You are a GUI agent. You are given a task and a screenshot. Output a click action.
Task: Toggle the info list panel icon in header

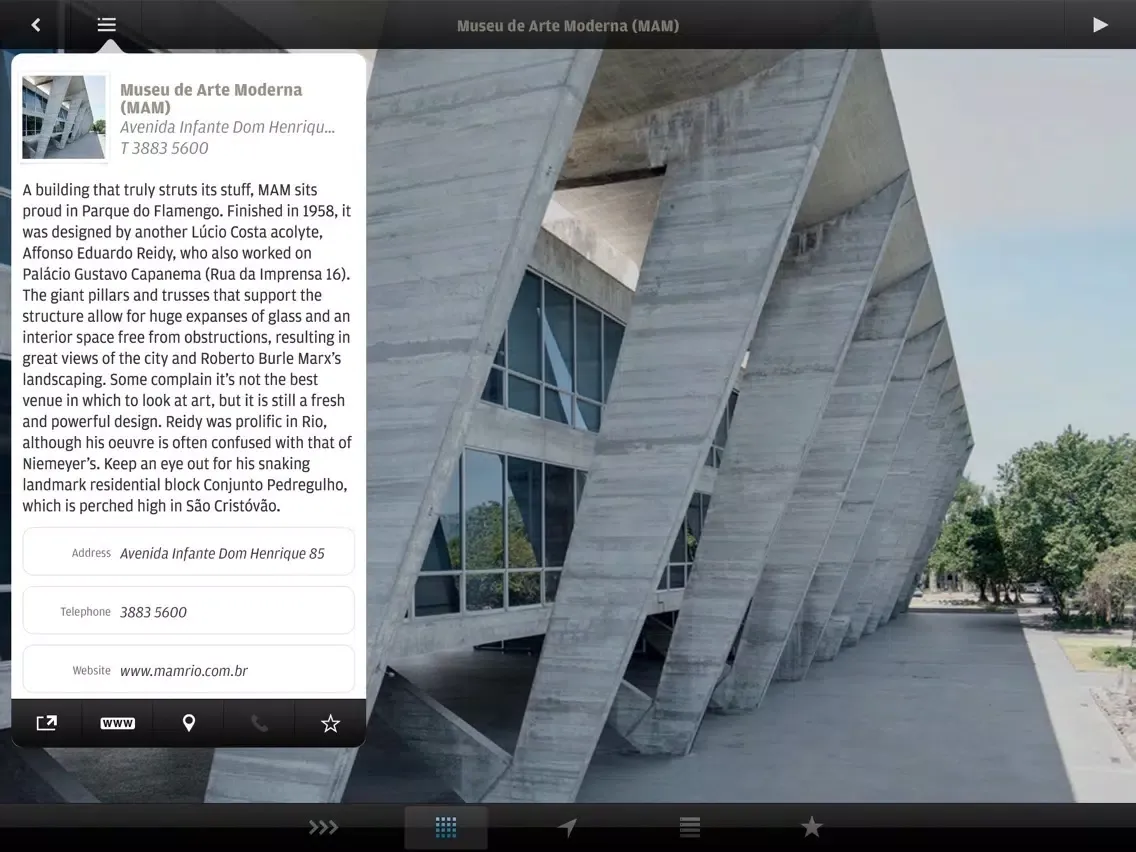106,25
